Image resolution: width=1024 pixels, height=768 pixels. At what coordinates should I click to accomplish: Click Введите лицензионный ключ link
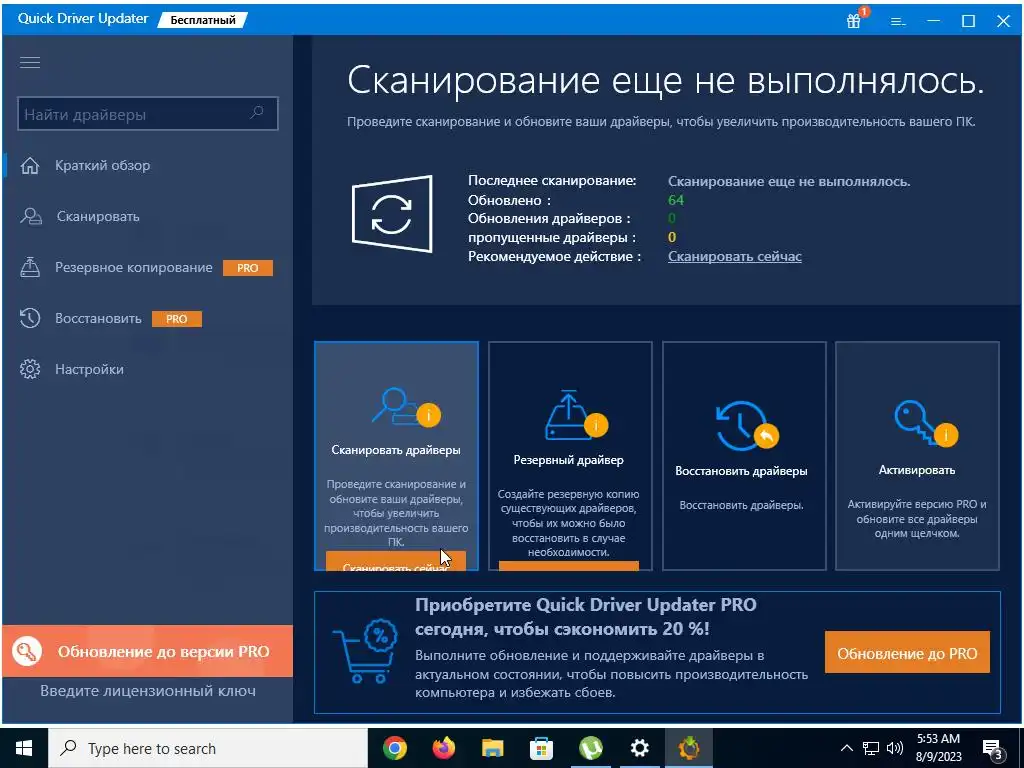pos(148,690)
